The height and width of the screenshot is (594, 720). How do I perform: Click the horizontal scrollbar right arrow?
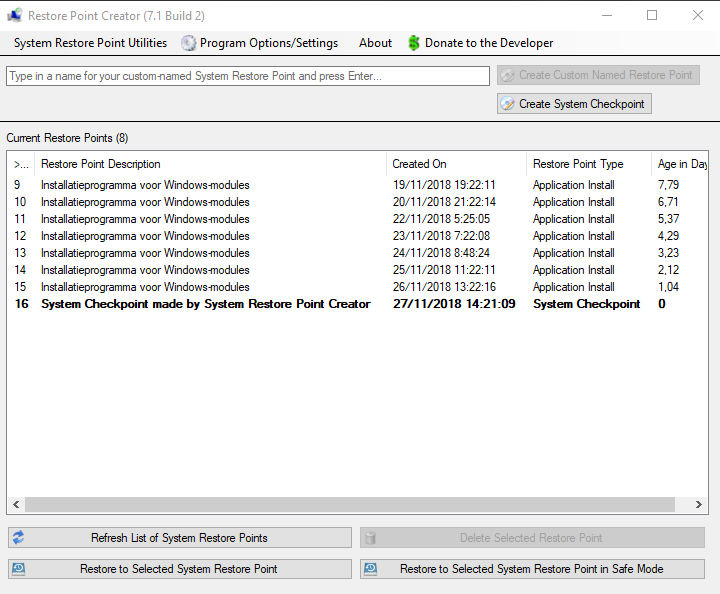click(700, 505)
